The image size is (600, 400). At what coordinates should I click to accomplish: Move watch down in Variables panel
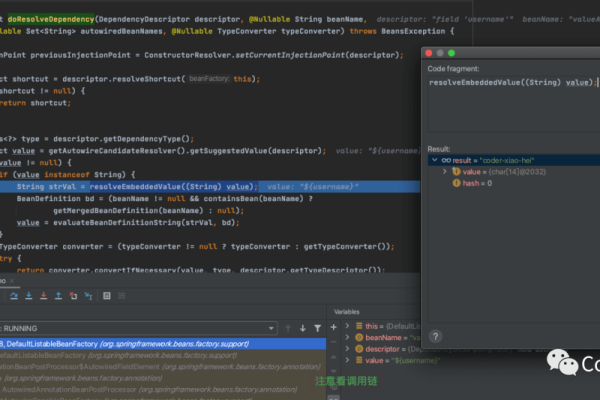(x=334, y=371)
